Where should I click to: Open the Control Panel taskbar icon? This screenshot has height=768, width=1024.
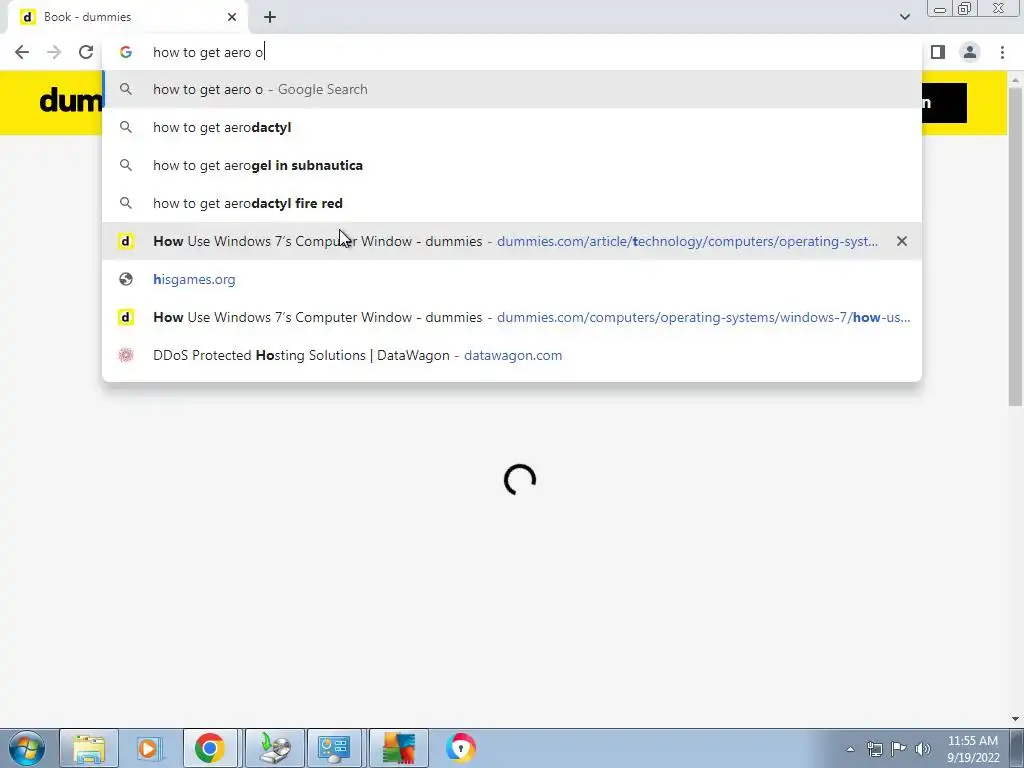334,748
